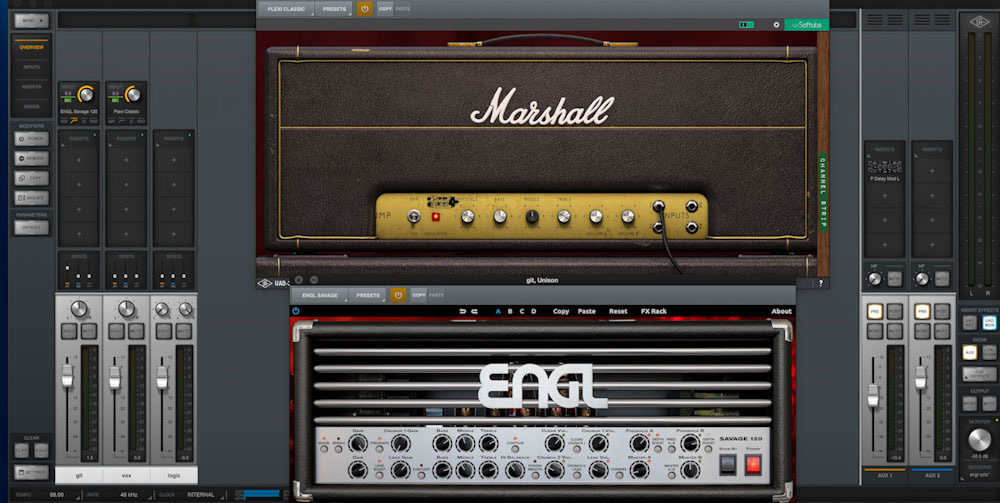Click the Marshall amp red power switch
The image size is (1000, 503).
436,216
